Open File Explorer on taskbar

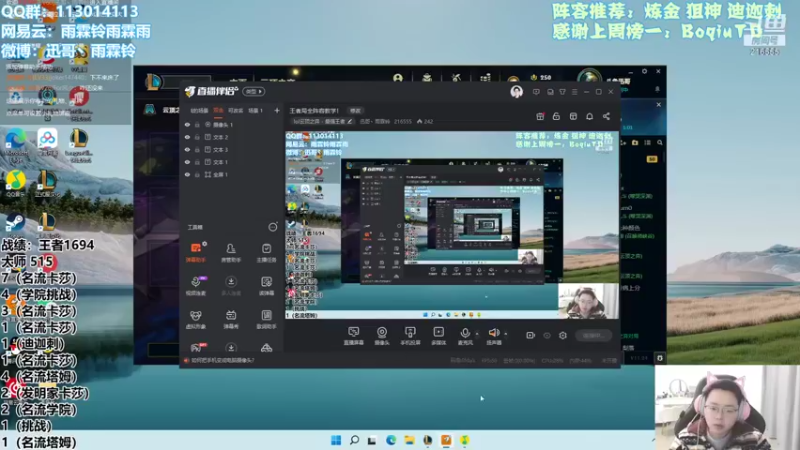click(409, 440)
